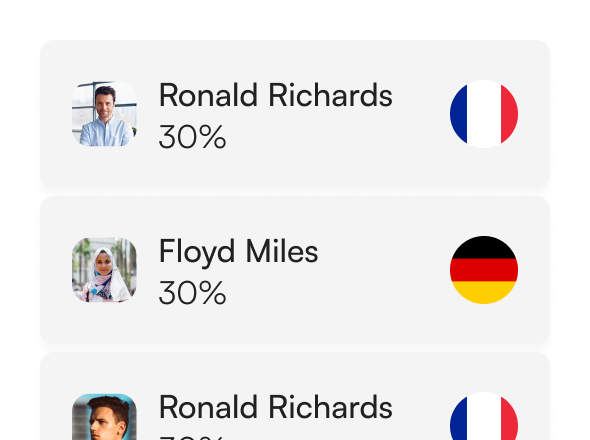Click the white stripe of the topmost French flag
This screenshot has width=590, height=440.
[484, 114]
